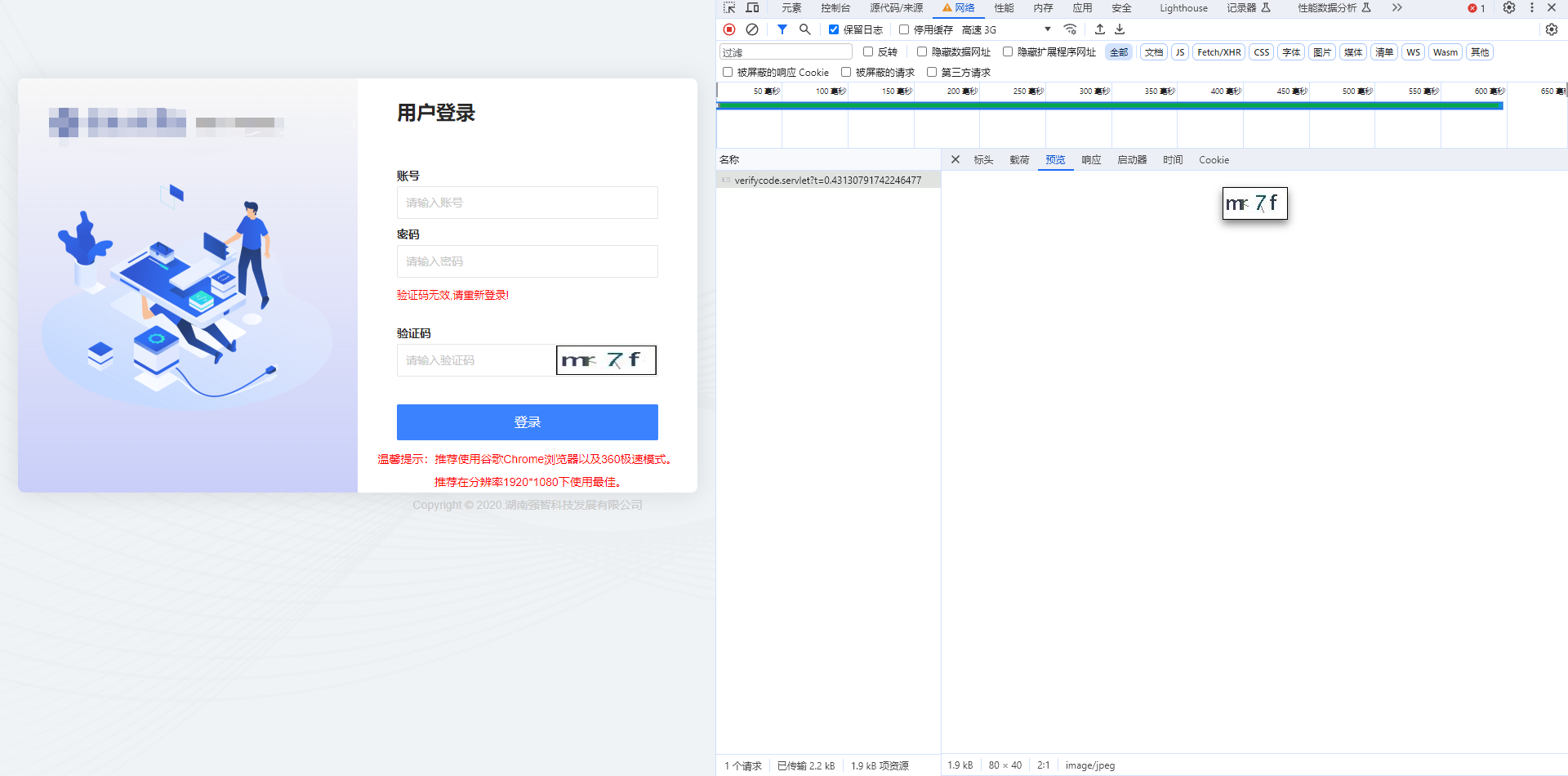This screenshot has width=1568, height=776.
Task: Open DevTools more options menu
Action: coord(1532,8)
